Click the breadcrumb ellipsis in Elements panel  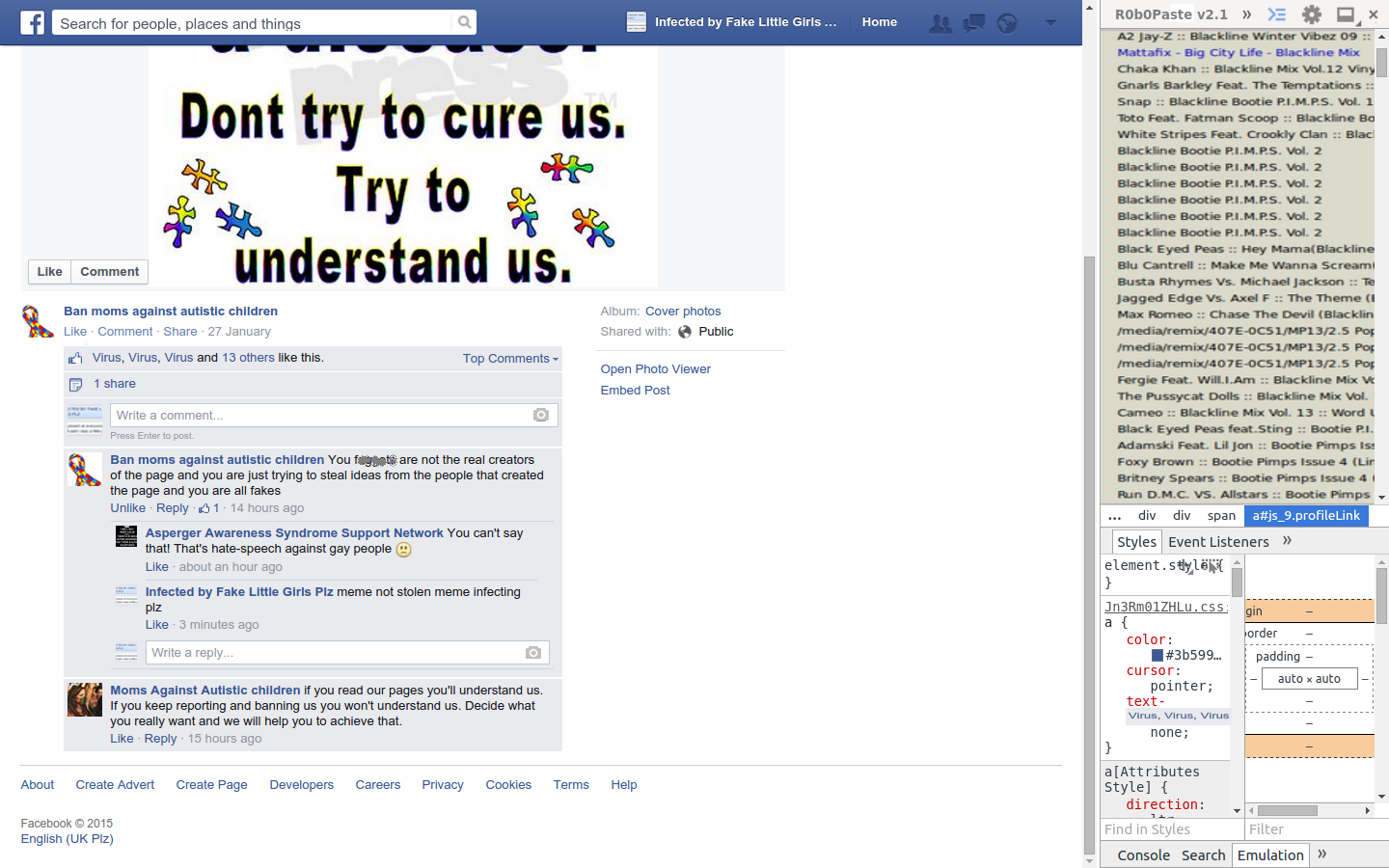[x=1114, y=516]
